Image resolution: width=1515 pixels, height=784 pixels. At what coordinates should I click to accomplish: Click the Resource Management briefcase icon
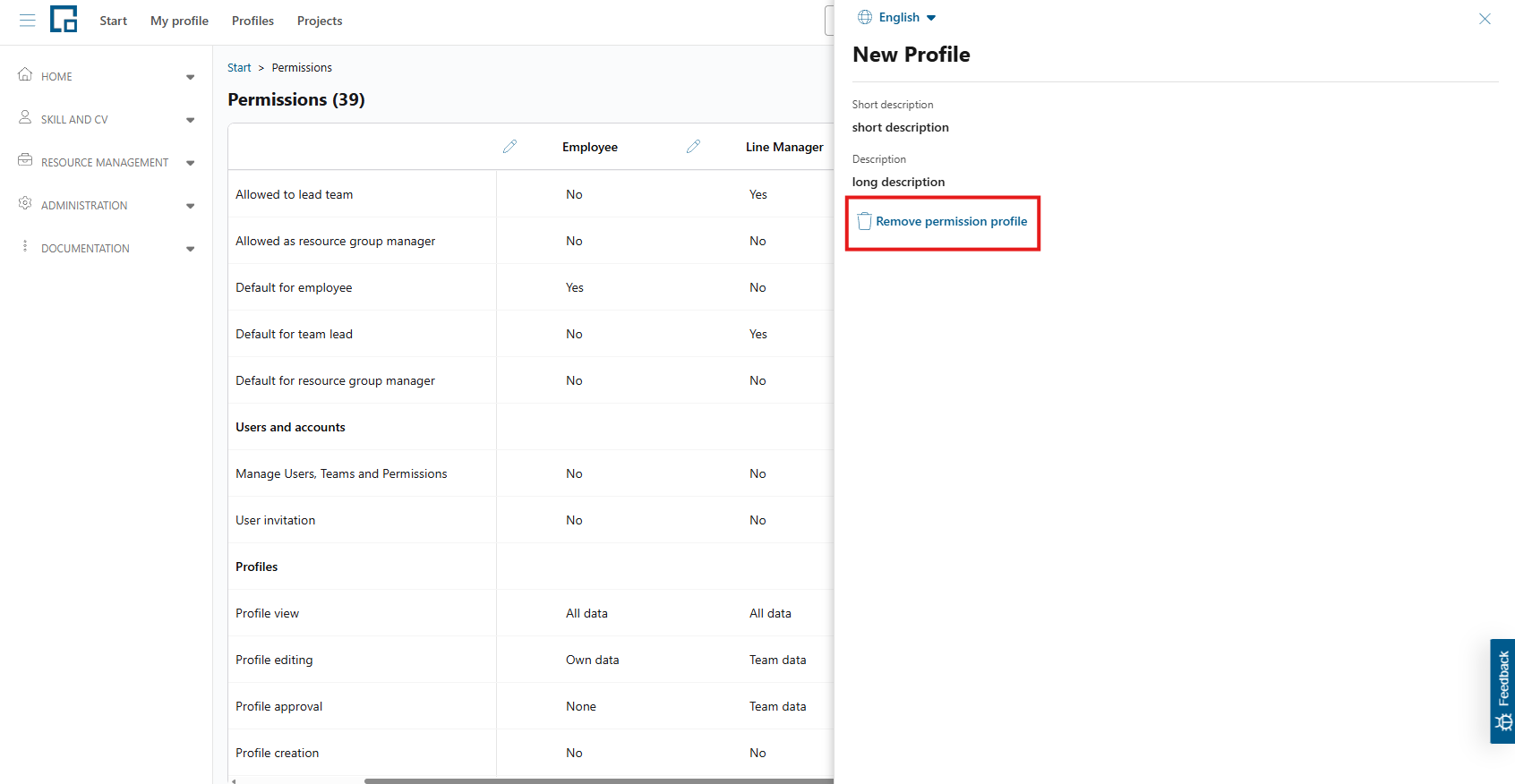[x=25, y=160]
